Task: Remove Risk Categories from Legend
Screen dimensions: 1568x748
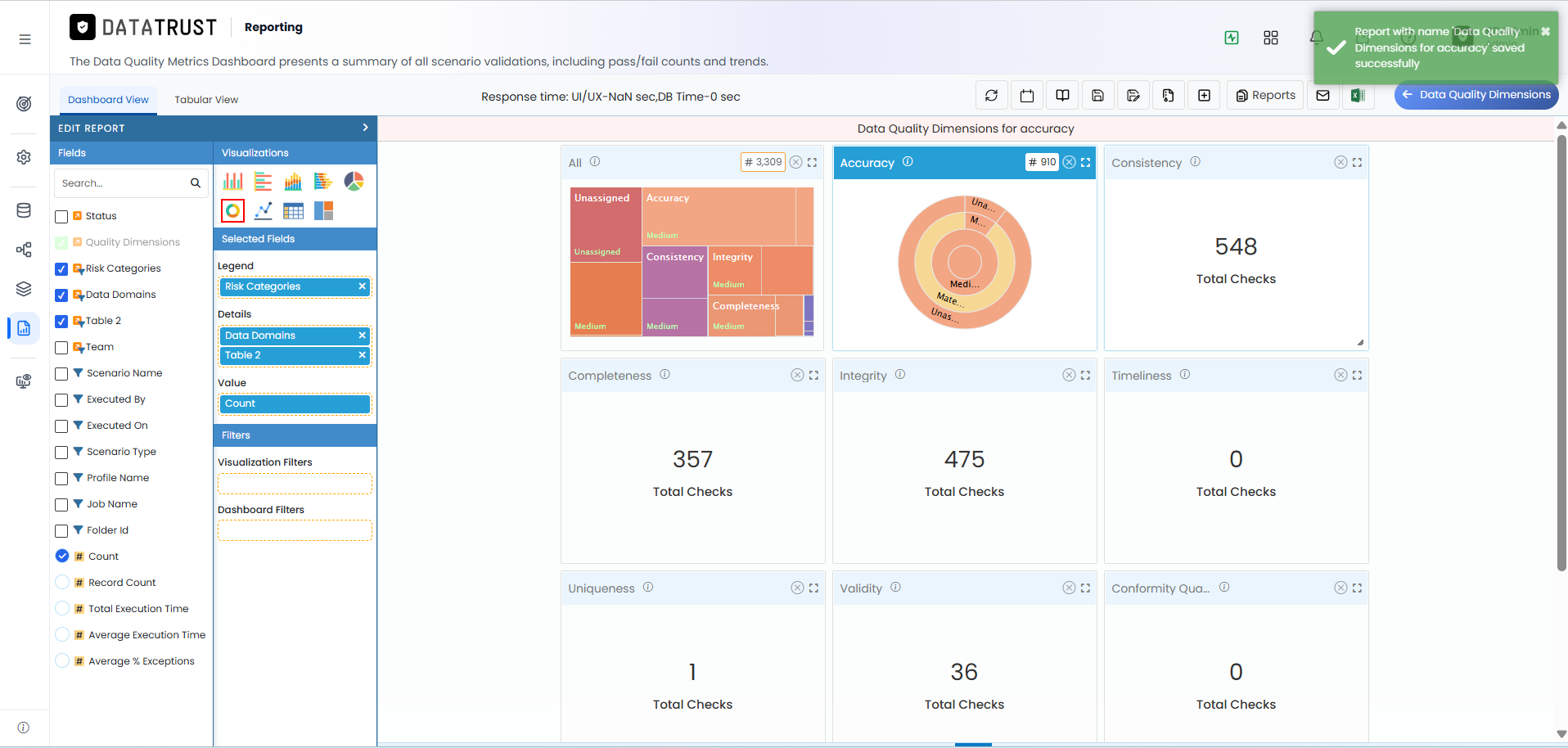Action: [362, 286]
